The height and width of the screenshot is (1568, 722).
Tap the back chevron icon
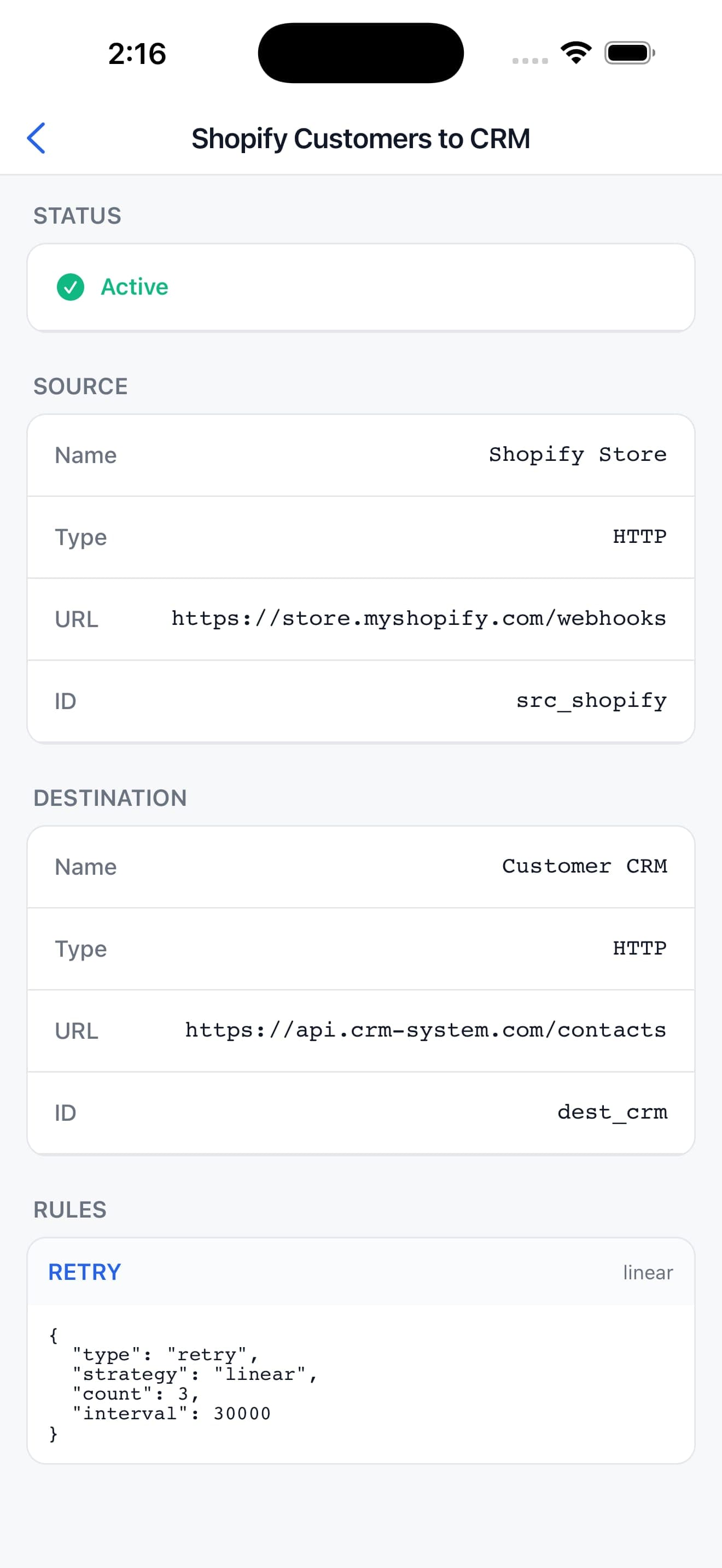37,138
